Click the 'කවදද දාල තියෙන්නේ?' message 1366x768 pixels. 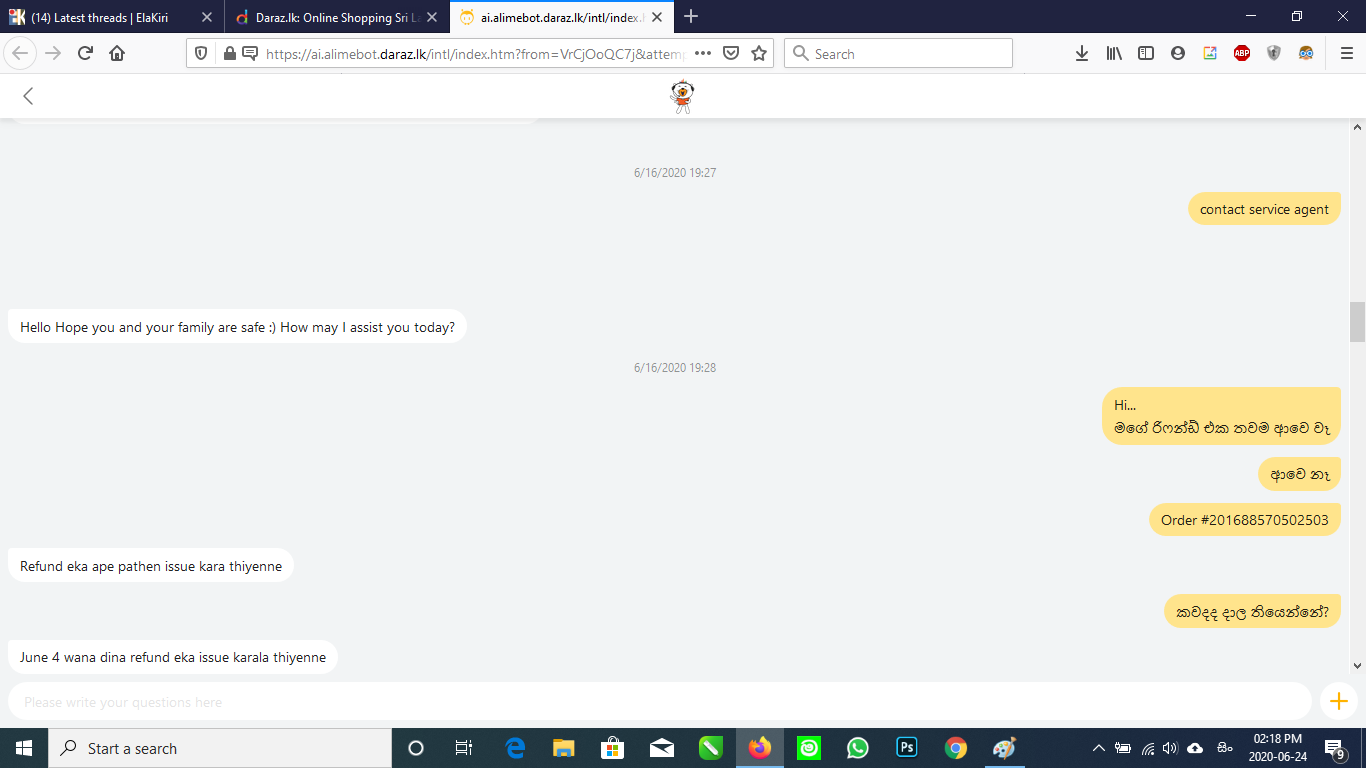[x=1252, y=611]
